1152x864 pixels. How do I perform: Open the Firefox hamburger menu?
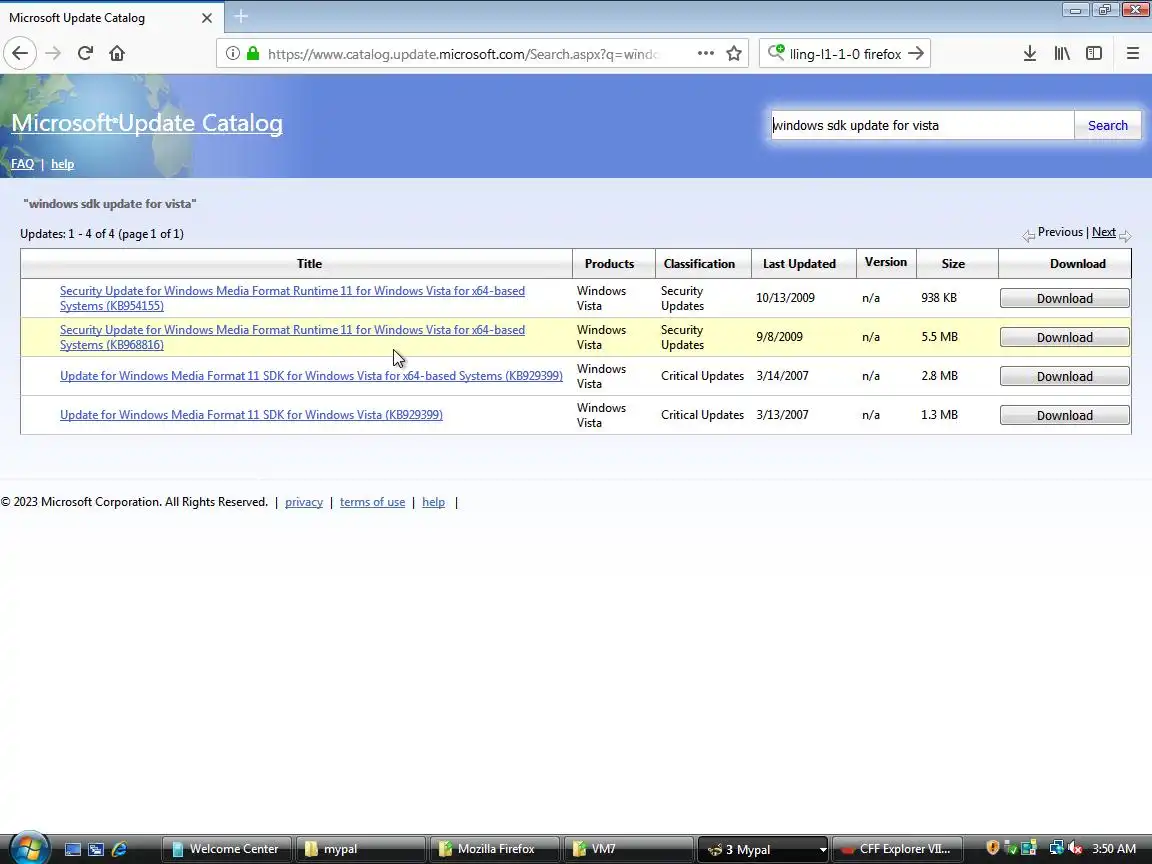(1132, 54)
